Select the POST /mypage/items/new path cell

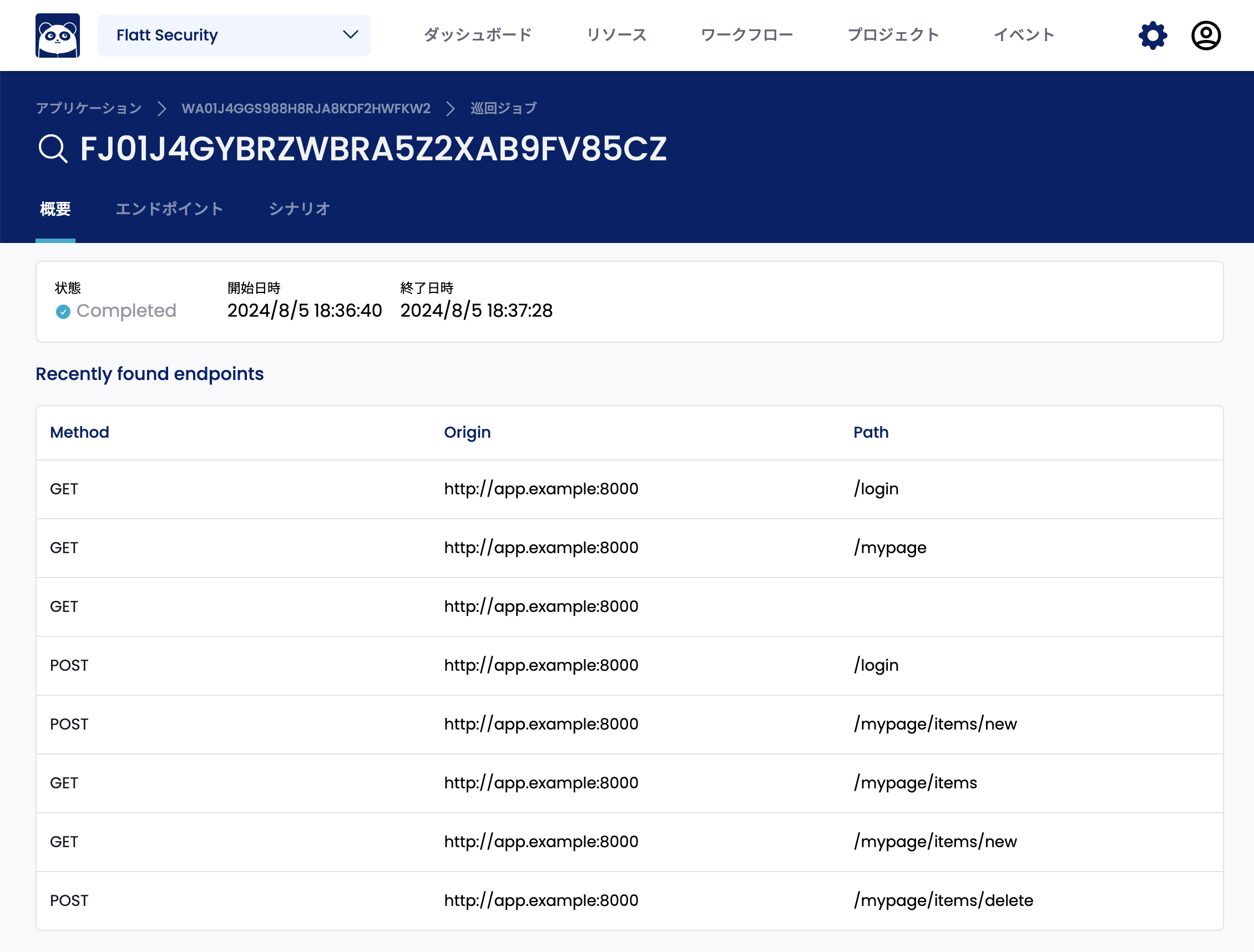[x=936, y=724]
